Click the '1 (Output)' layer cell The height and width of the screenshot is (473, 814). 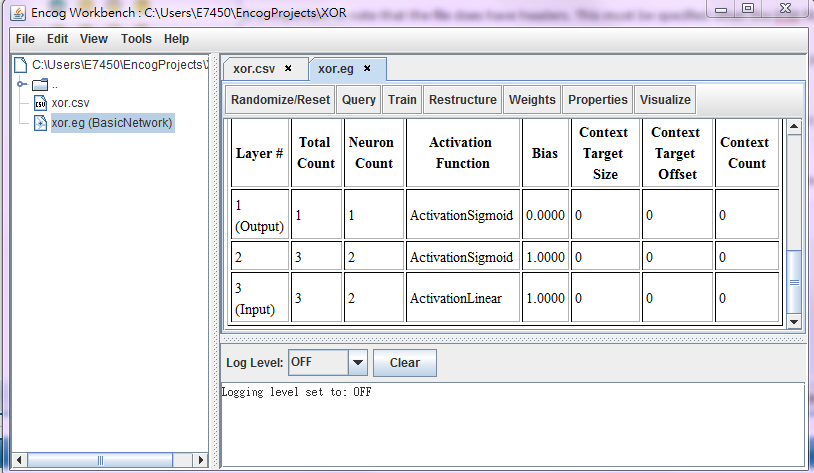pyautogui.click(x=260, y=215)
